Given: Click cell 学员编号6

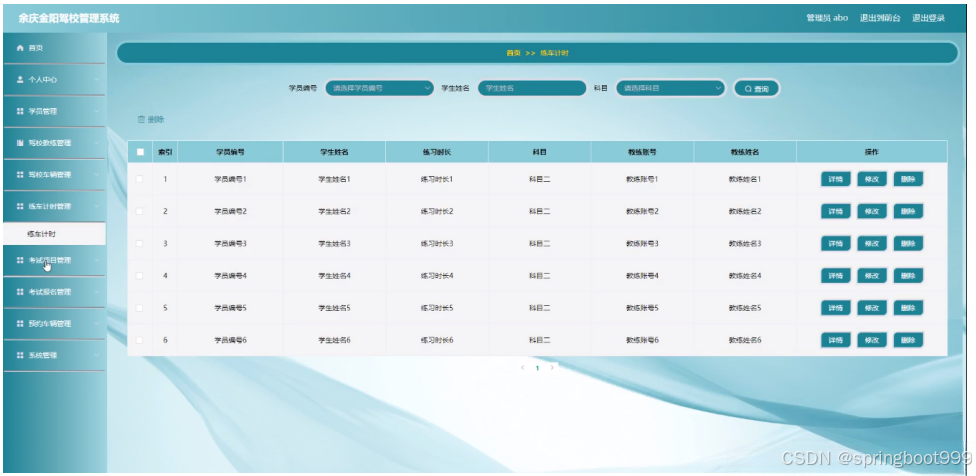Looking at the screenshot, I should (x=230, y=340).
